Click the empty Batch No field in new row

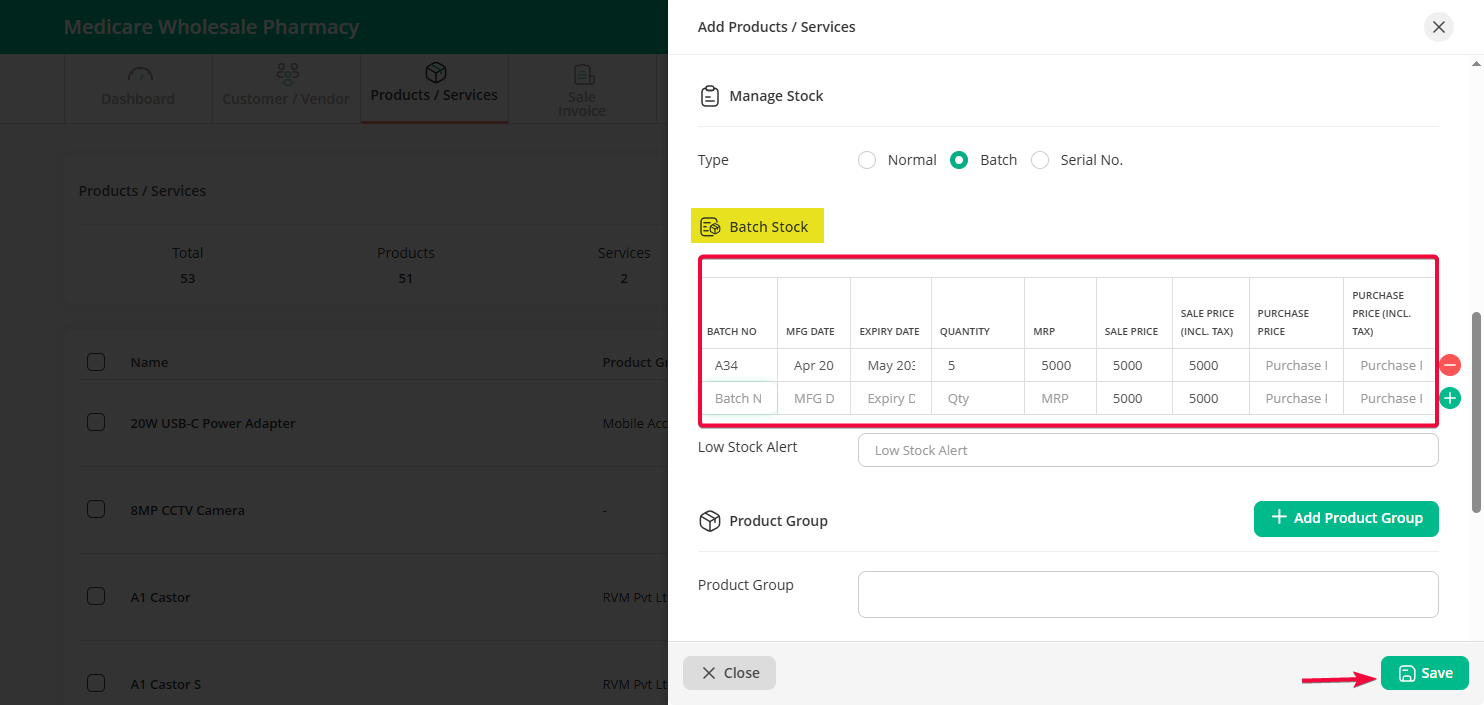tap(739, 398)
